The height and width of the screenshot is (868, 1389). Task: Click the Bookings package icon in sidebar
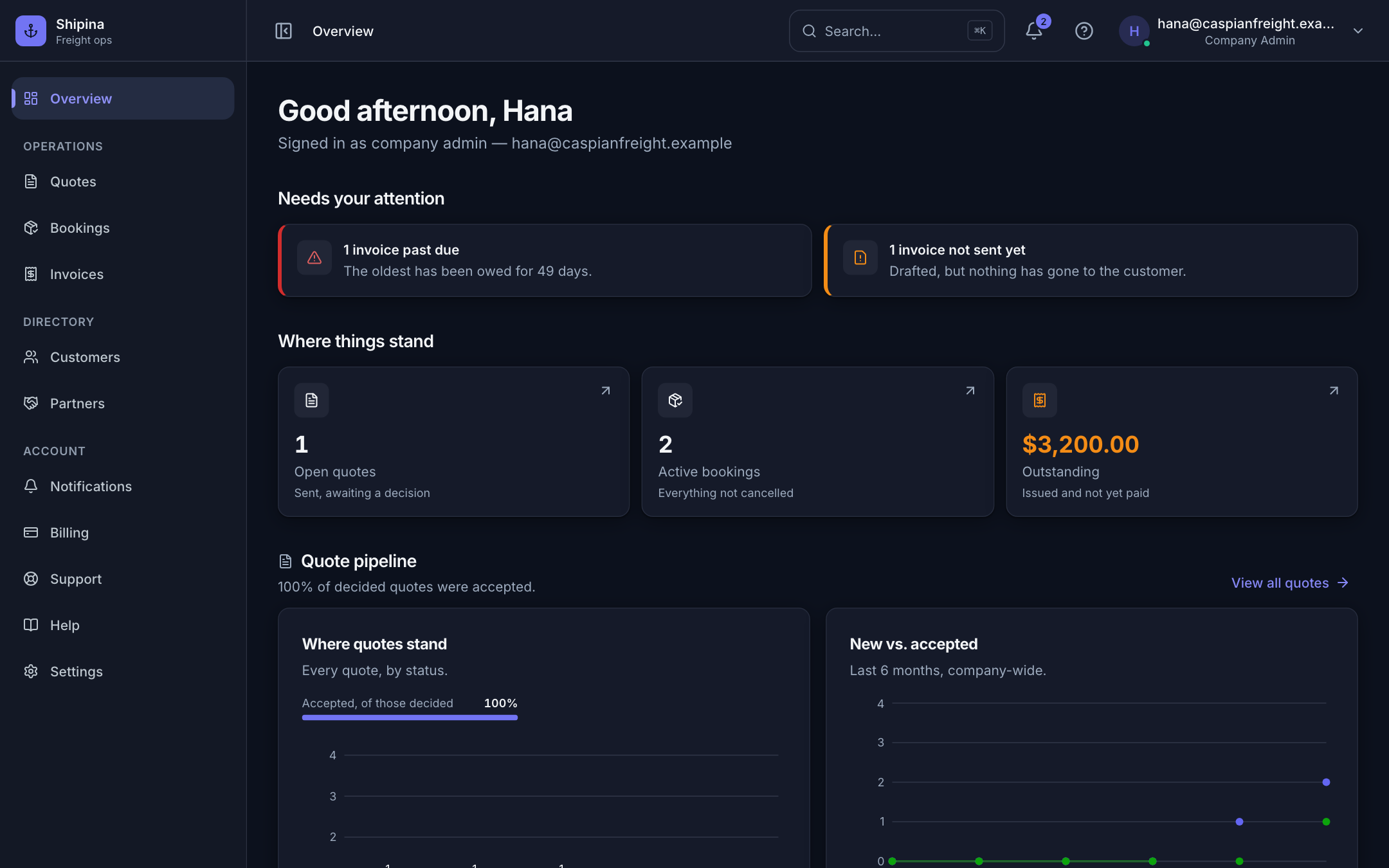31,228
